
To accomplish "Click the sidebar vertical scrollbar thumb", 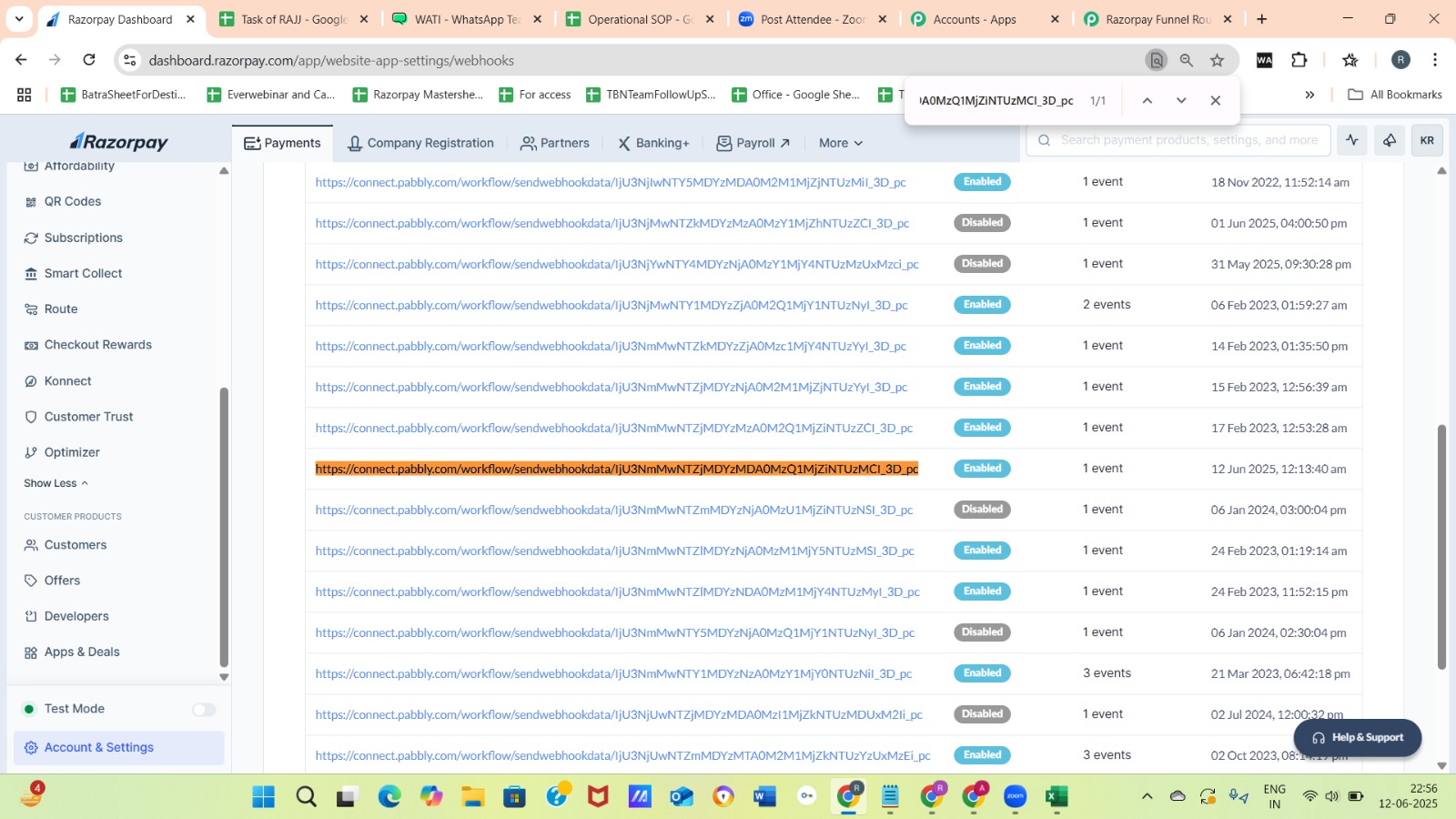I will (x=224, y=528).
